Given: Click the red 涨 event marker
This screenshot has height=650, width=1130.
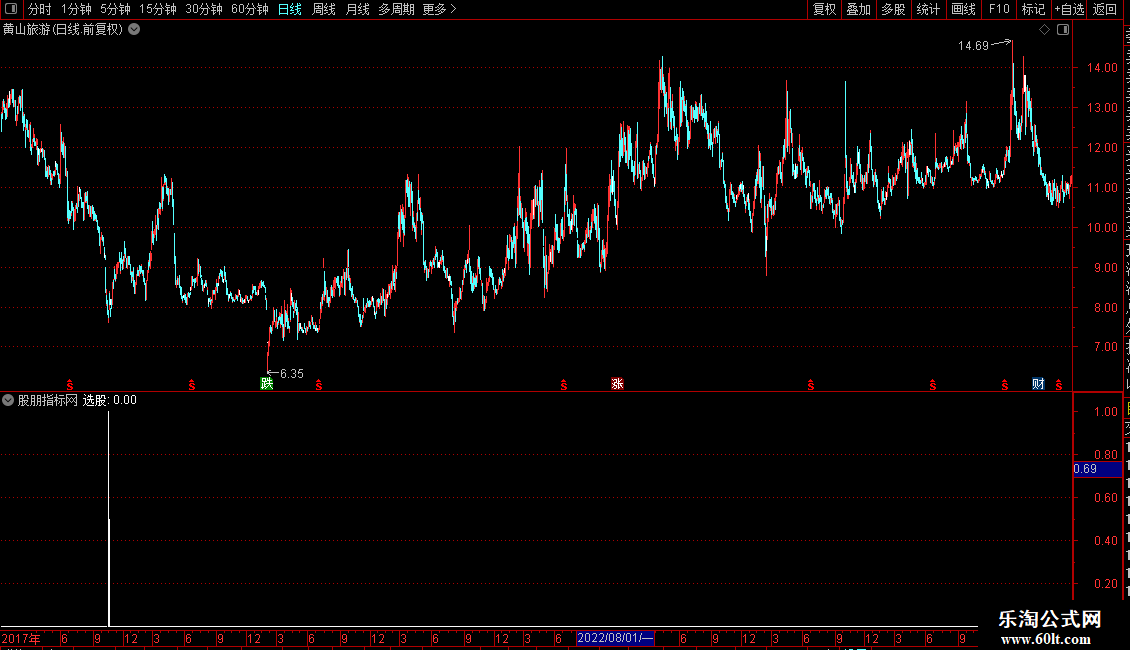Looking at the screenshot, I should 618,383.
